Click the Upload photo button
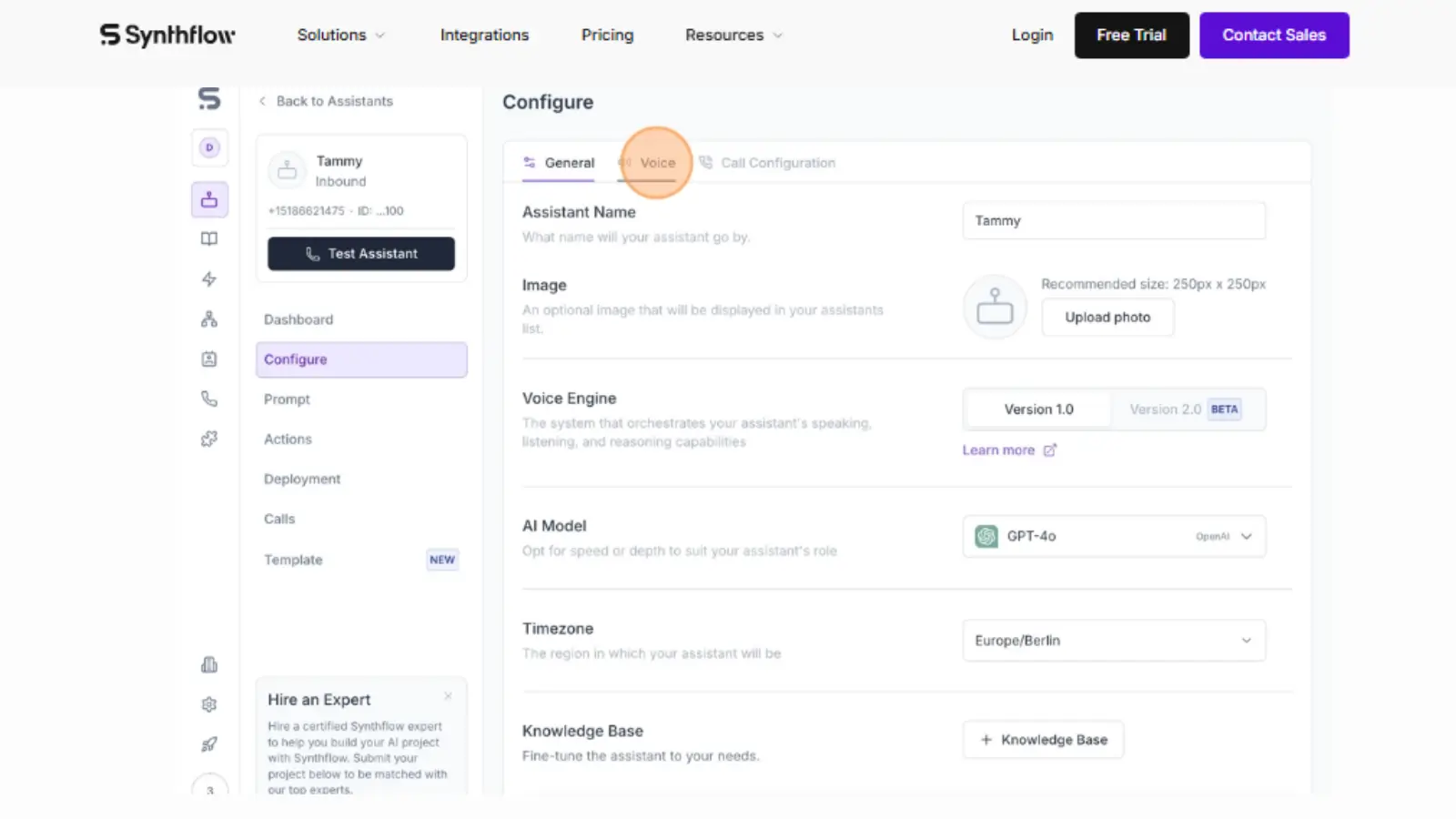 [1107, 318]
